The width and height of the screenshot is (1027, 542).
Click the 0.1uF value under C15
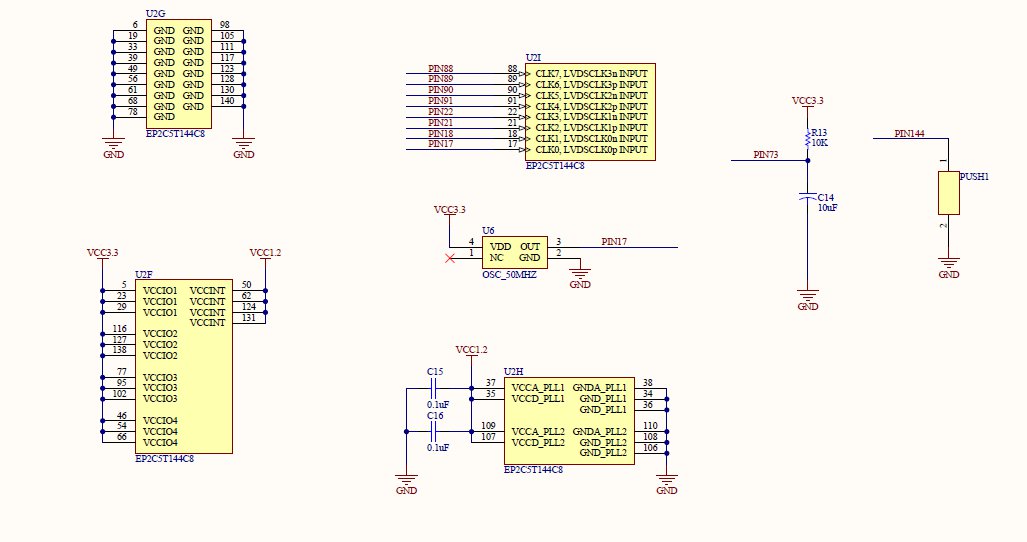[438, 405]
